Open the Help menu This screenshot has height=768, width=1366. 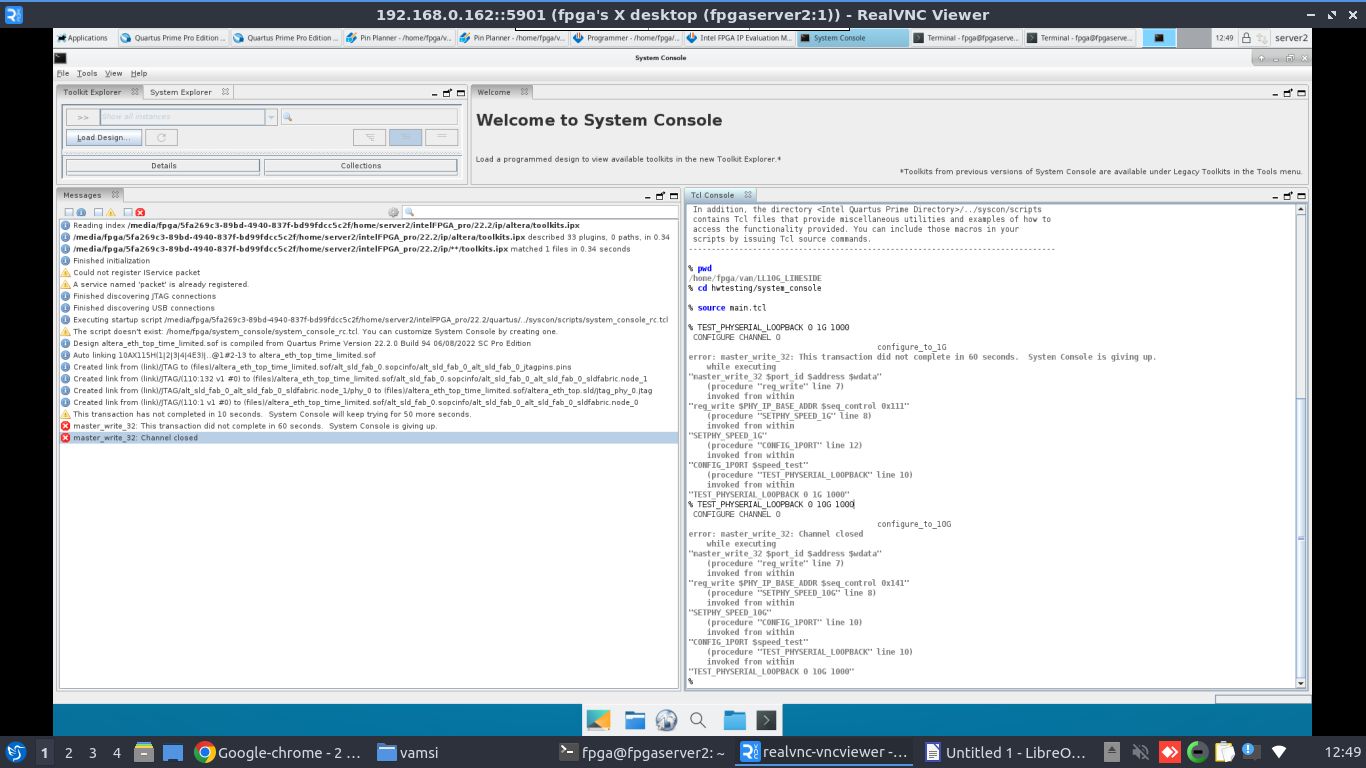(139, 73)
